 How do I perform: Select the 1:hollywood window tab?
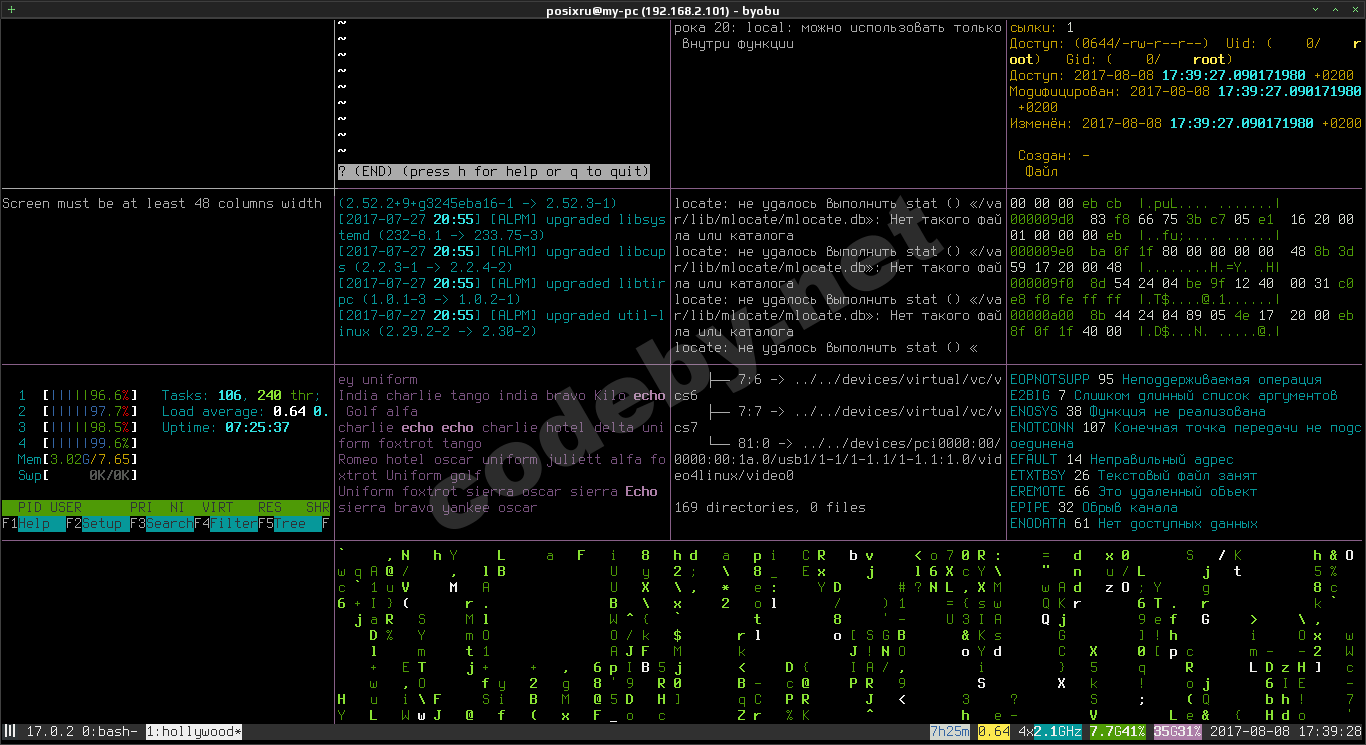point(194,732)
